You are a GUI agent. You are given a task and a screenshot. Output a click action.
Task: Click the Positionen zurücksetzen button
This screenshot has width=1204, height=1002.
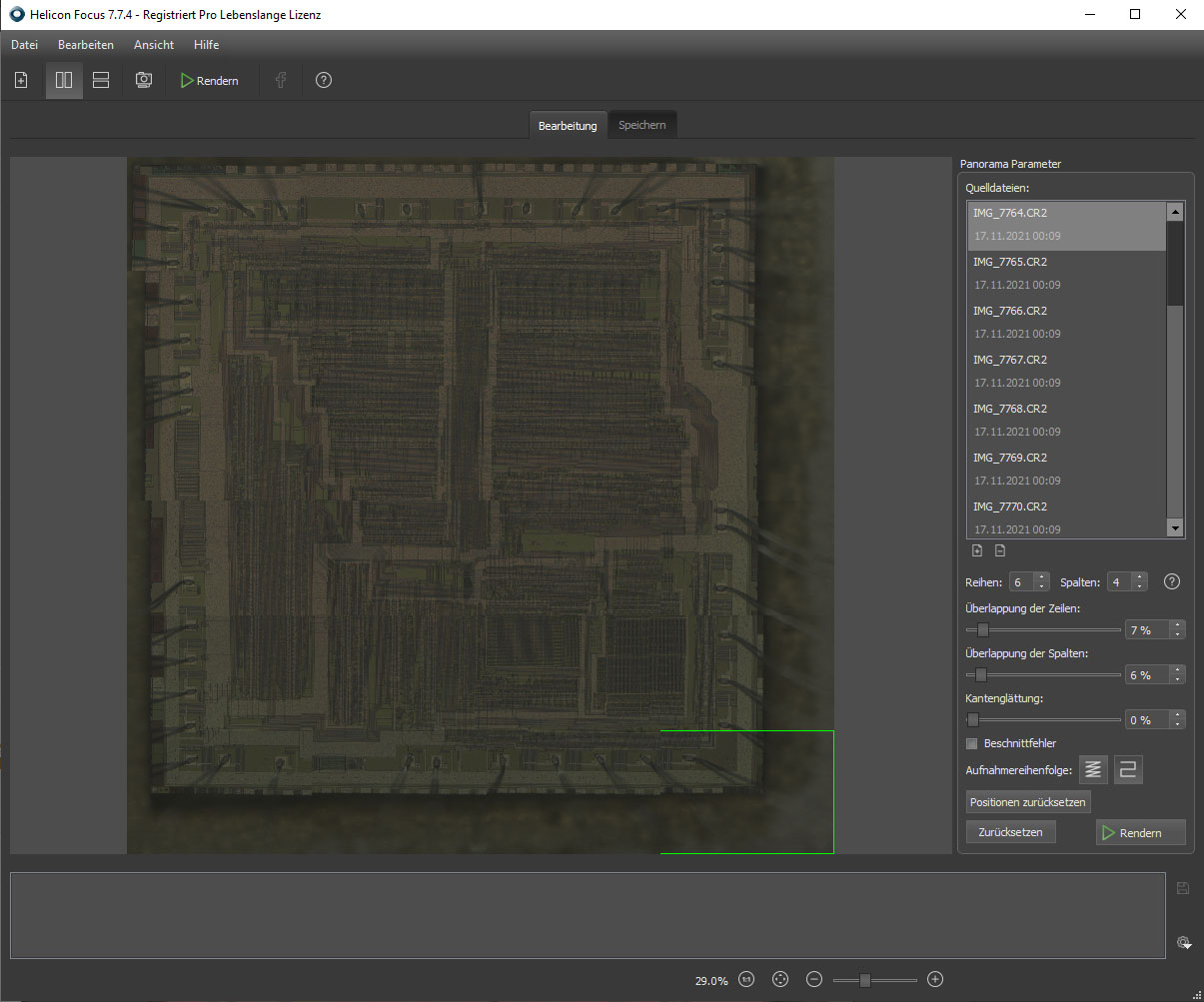tap(1028, 802)
